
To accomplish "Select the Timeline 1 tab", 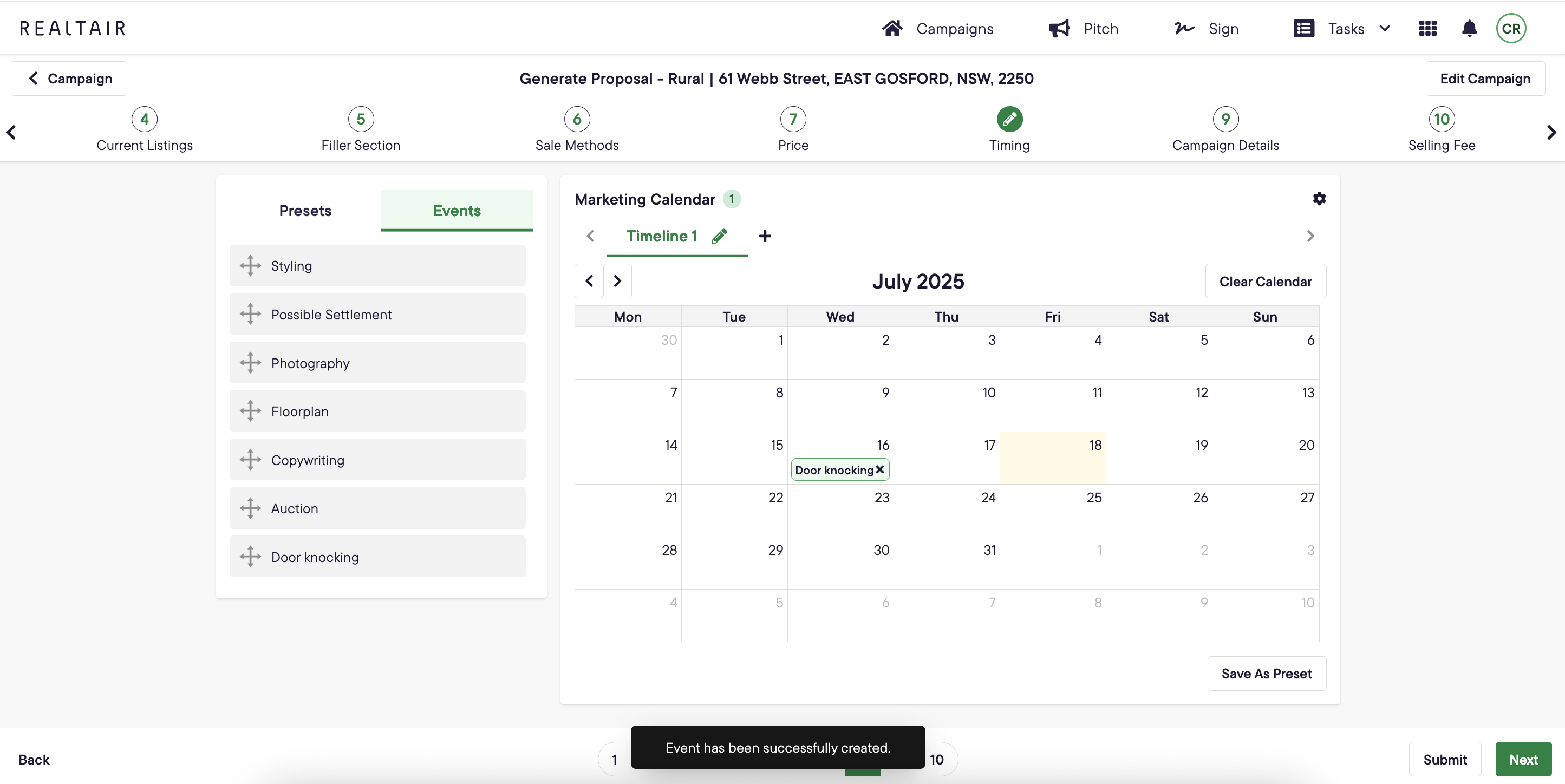I will coord(662,236).
